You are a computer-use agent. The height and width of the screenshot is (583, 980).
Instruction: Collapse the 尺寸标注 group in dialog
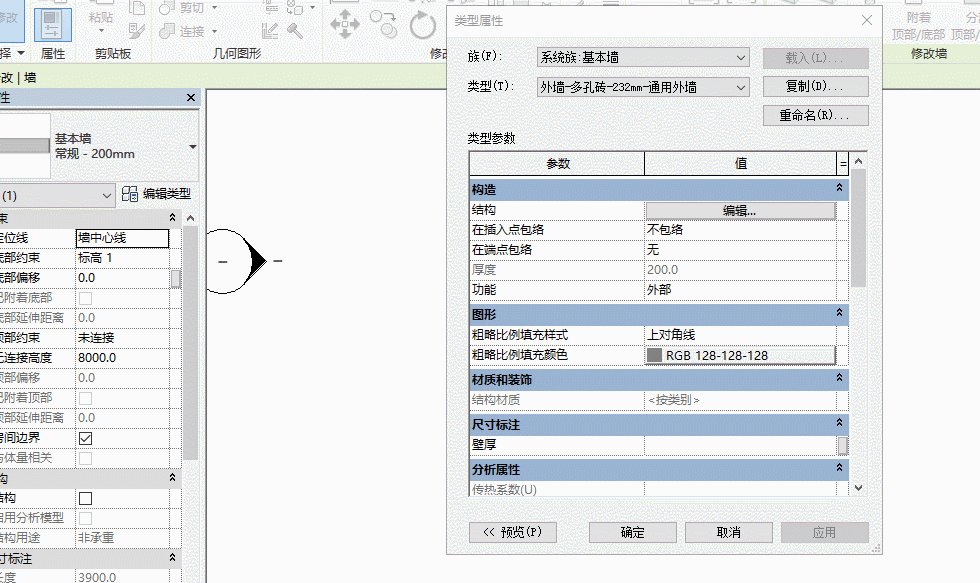(839, 422)
